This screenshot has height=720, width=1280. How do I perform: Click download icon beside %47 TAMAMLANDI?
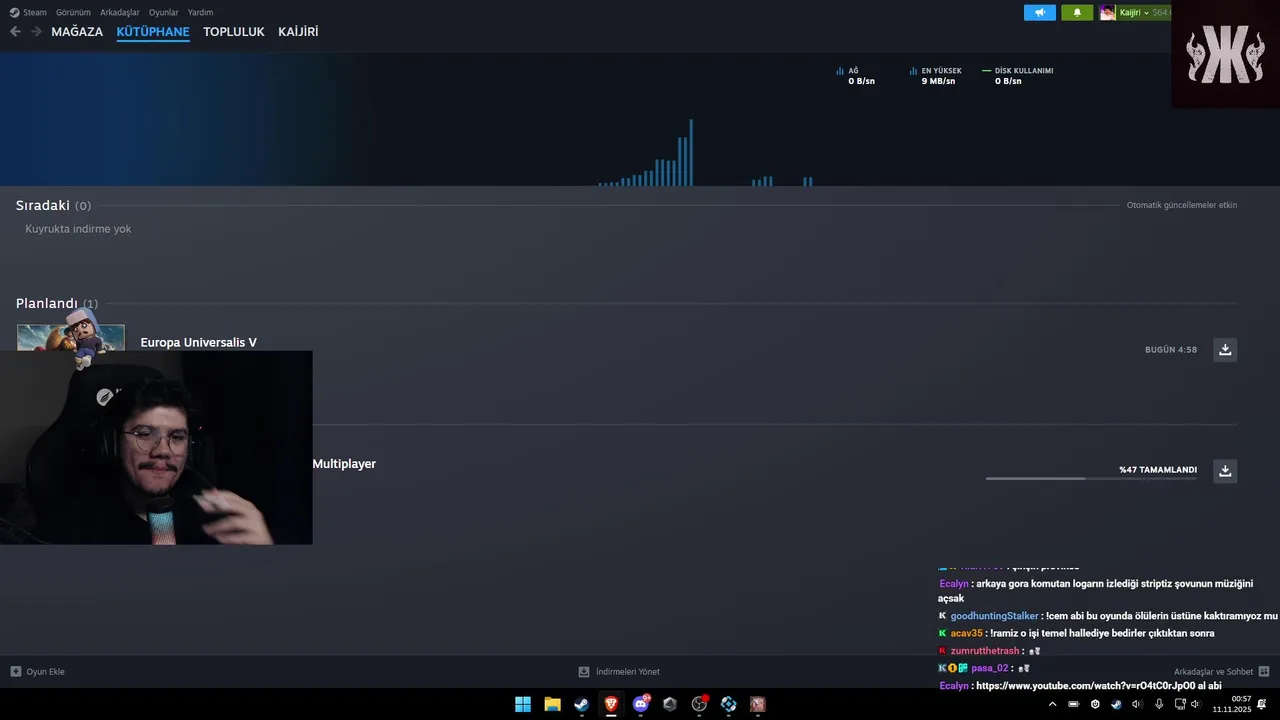click(1225, 471)
